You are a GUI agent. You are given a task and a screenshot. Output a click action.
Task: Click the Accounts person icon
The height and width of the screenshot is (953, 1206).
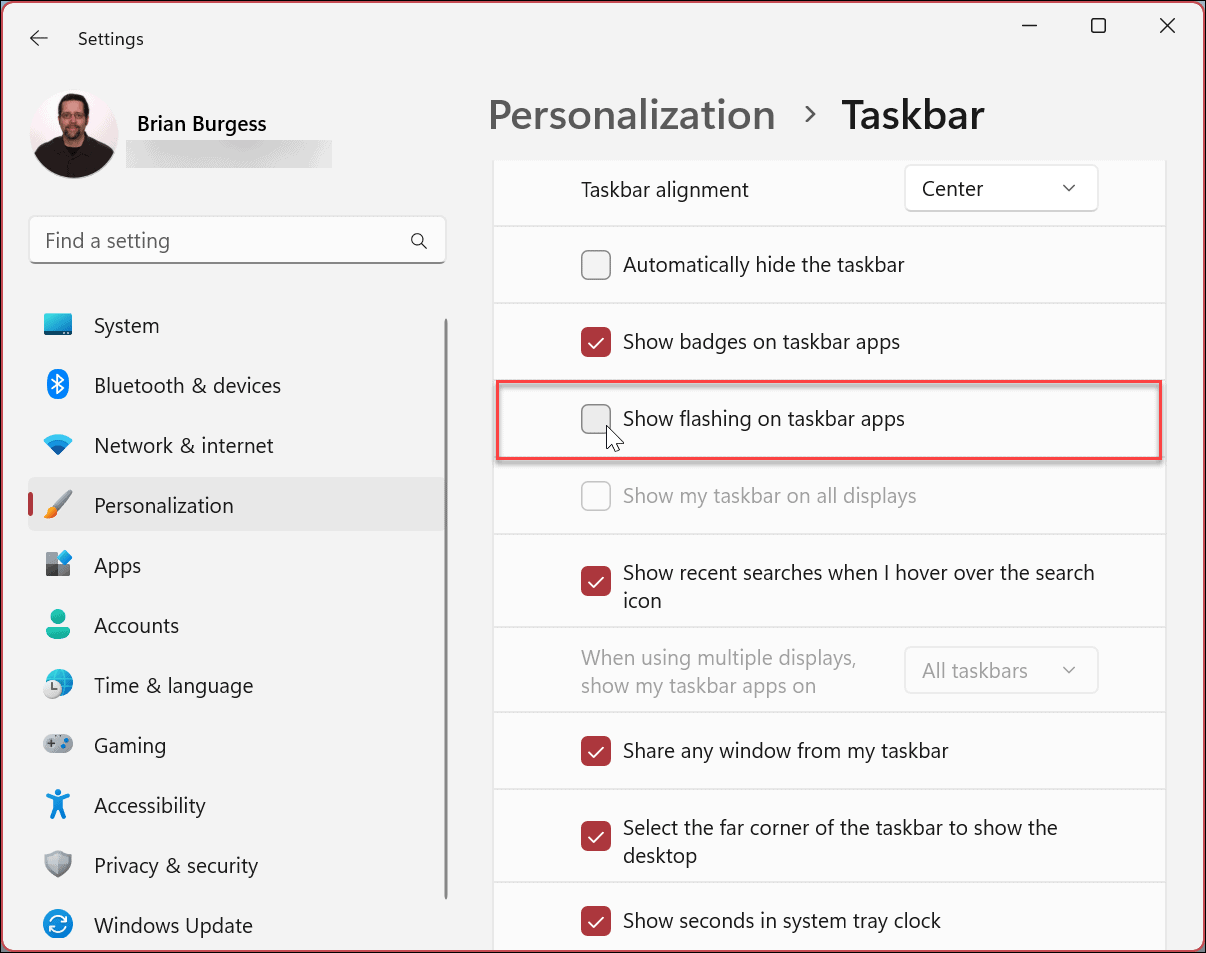(58, 625)
